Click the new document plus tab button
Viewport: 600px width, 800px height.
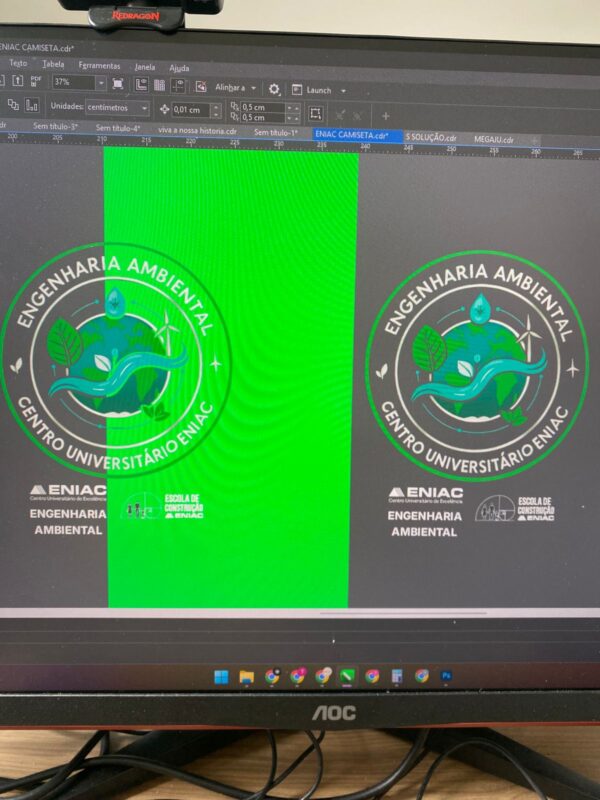click(534, 140)
